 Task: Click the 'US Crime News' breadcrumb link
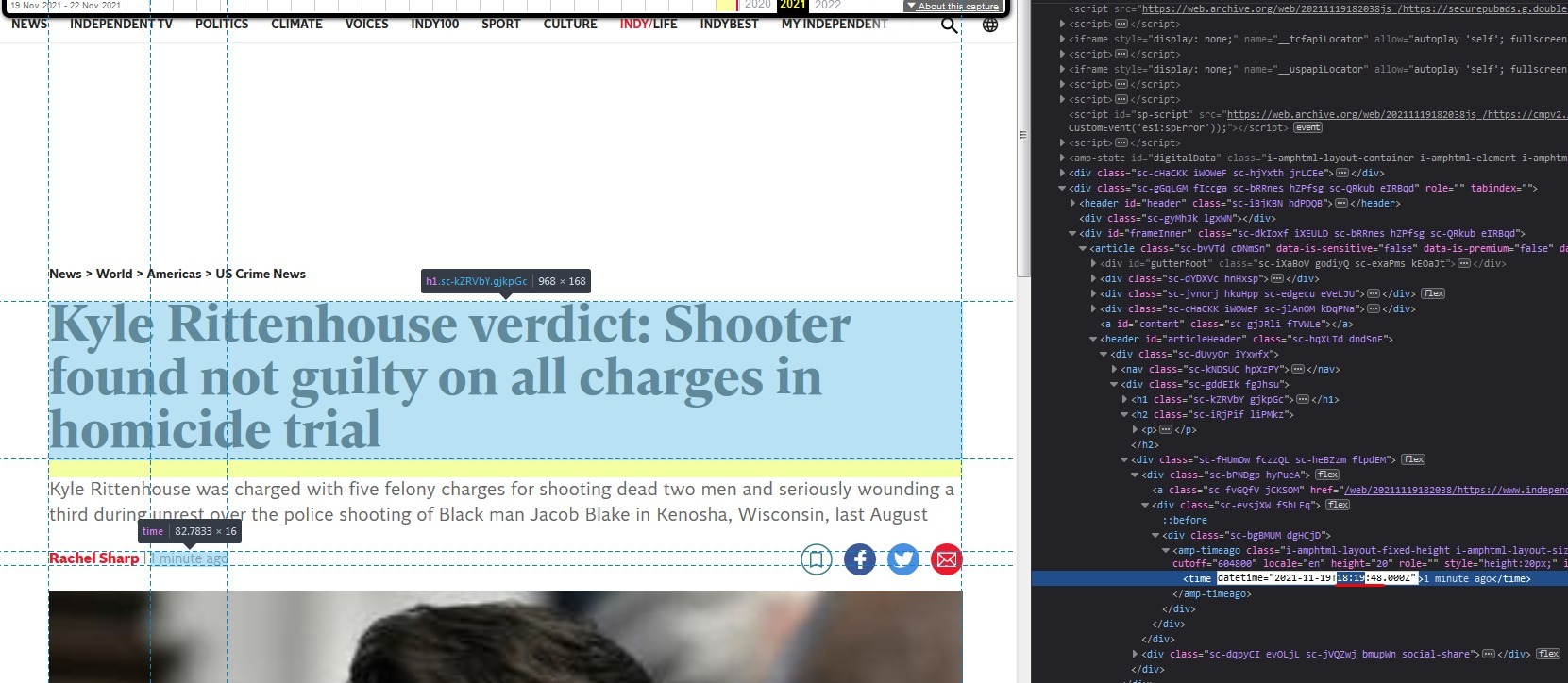(x=261, y=274)
